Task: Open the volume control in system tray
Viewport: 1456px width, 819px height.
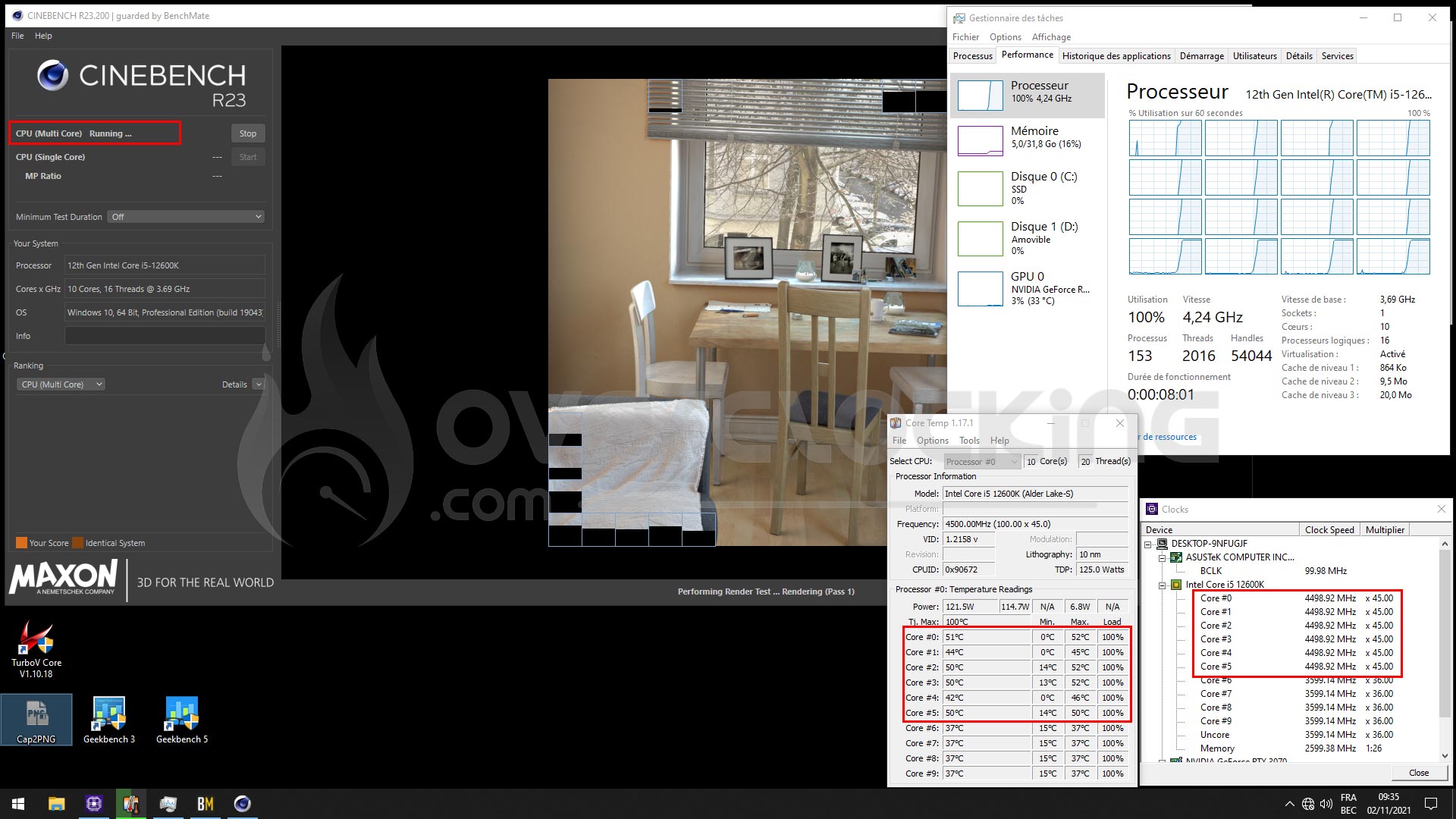Action: pos(1326,804)
